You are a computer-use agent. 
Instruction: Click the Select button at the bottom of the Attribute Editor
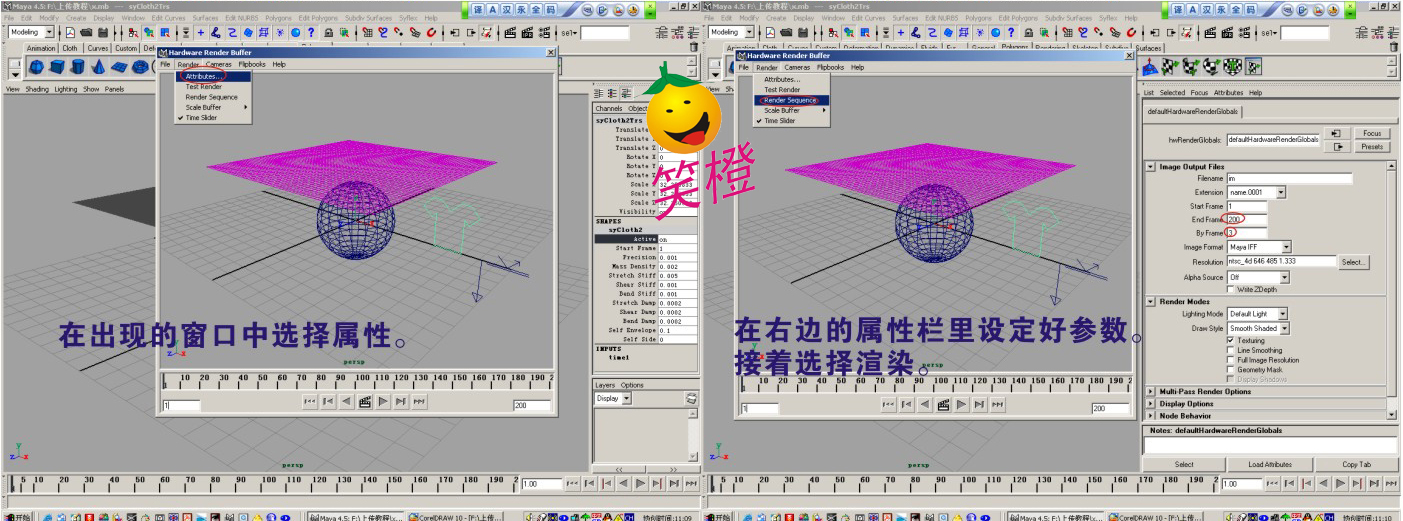(x=1184, y=464)
